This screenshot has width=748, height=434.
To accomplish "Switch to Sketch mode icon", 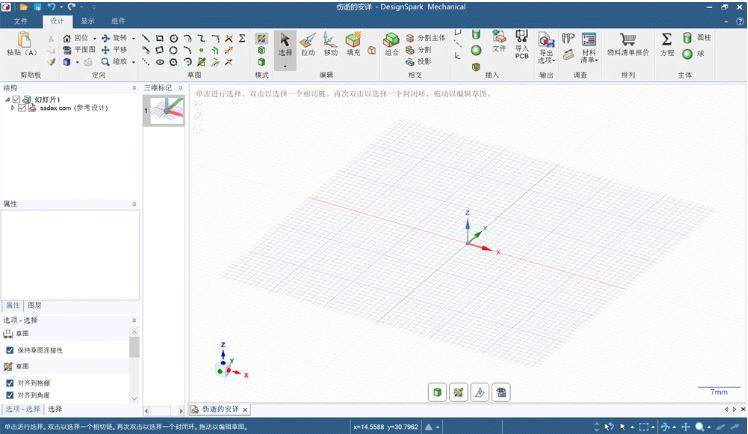I will (x=261, y=39).
